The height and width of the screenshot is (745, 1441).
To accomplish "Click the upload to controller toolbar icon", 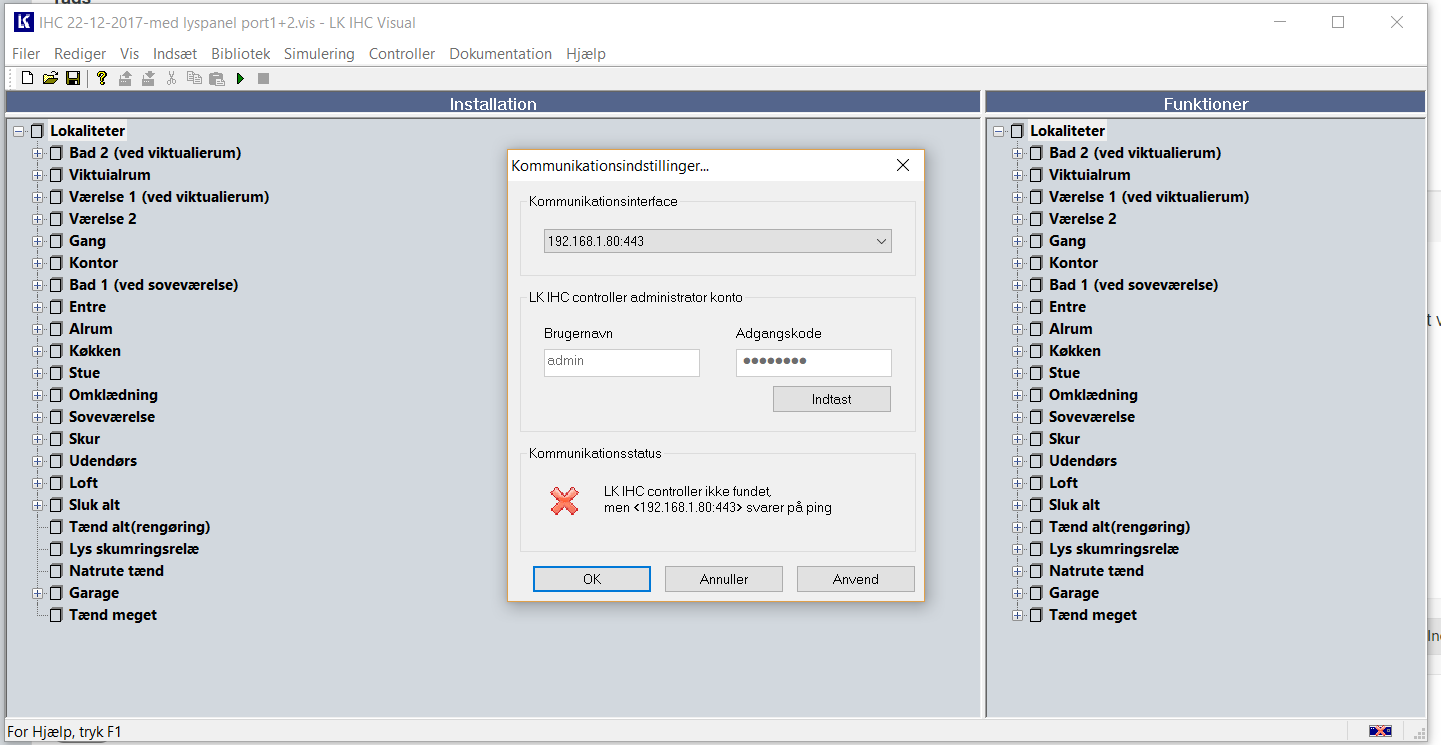I will coord(125,78).
